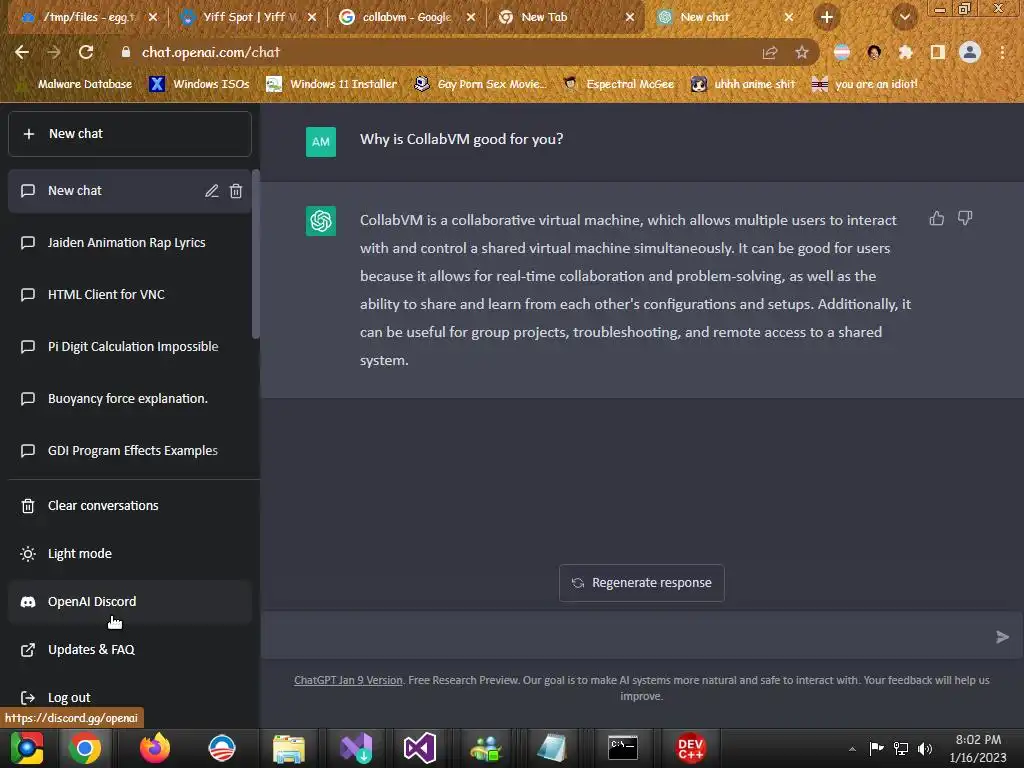1024x768 pixels.
Task: Give thumbs up to the ChatGPT response
Action: click(936, 218)
